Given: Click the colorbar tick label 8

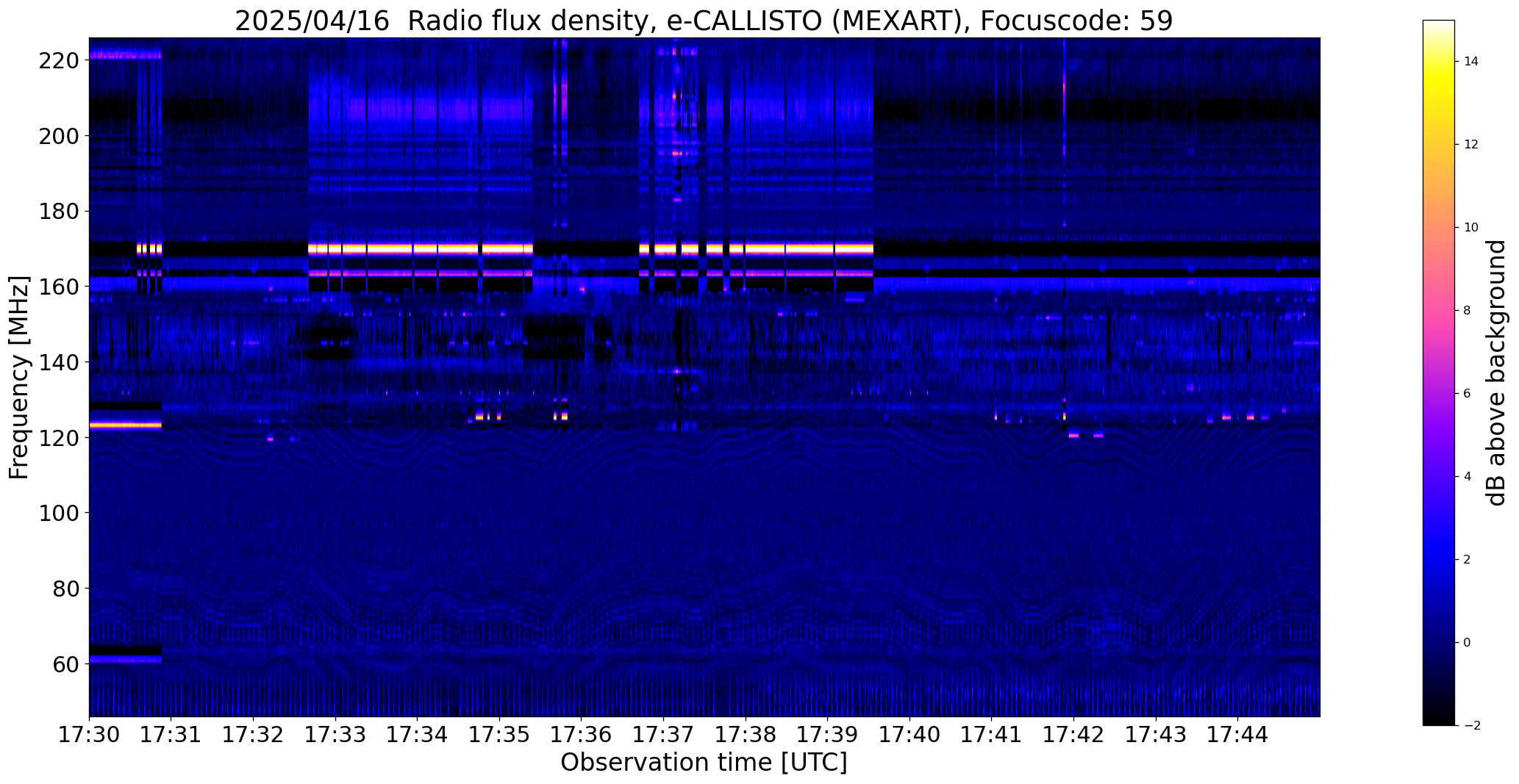Looking at the screenshot, I should (1468, 311).
